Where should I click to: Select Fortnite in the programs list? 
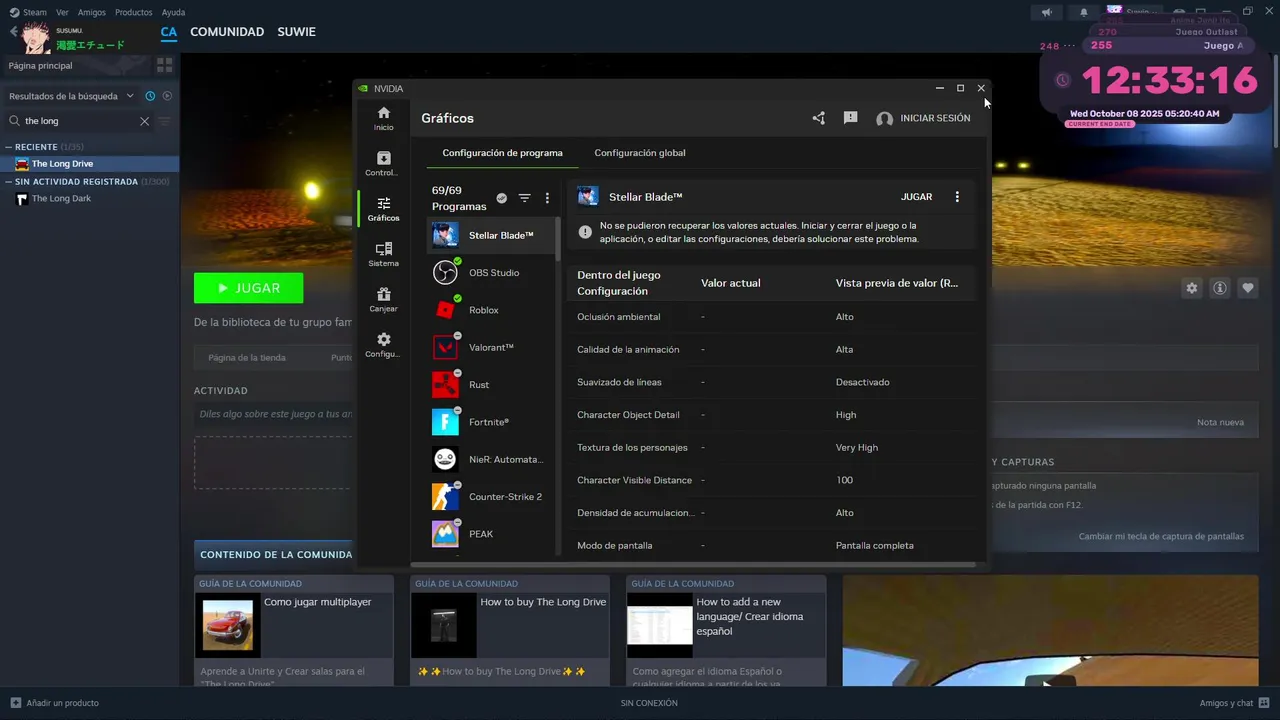click(490, 422)
